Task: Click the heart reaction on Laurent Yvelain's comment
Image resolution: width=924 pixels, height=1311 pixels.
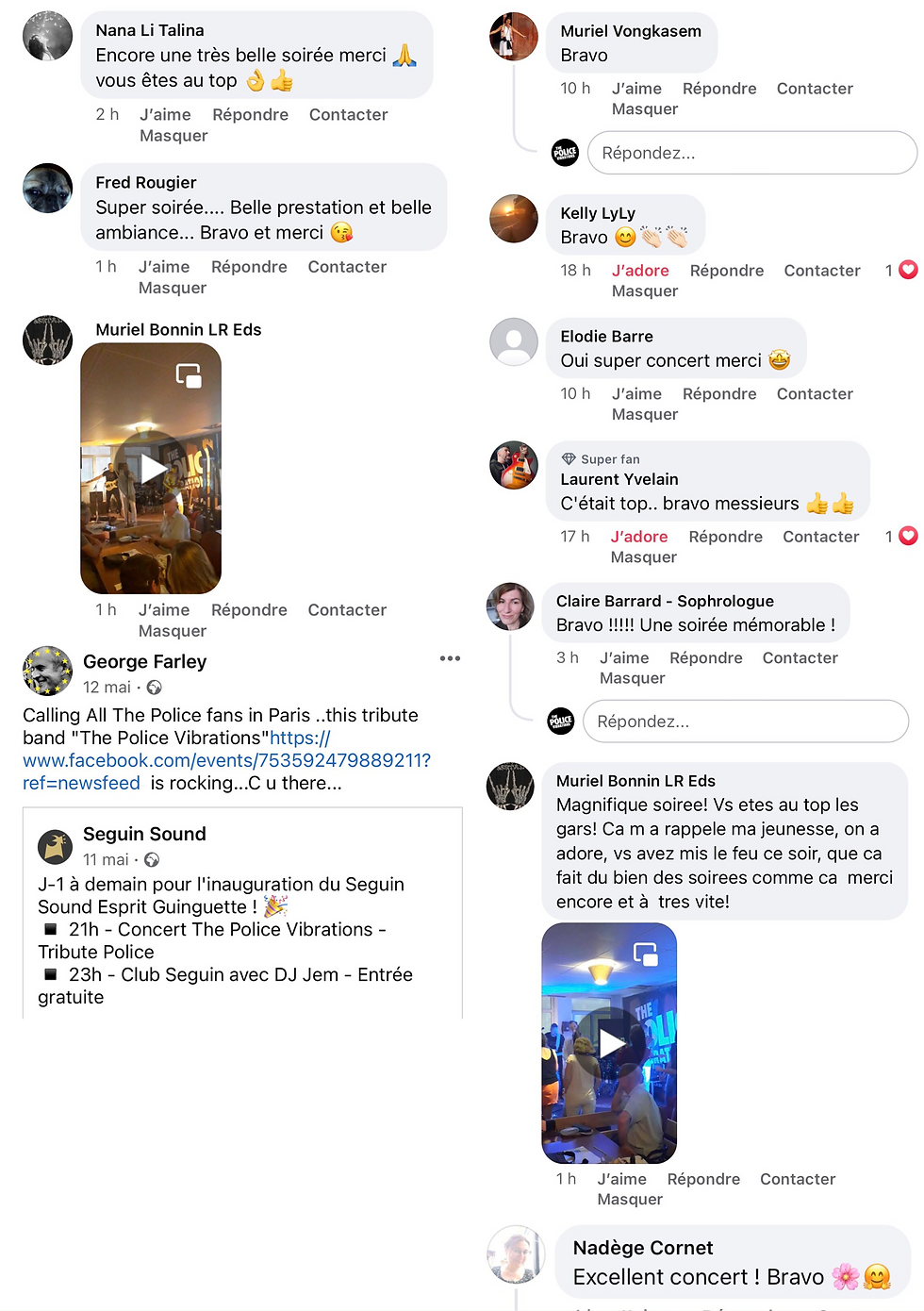Action: tap(908, 536)
